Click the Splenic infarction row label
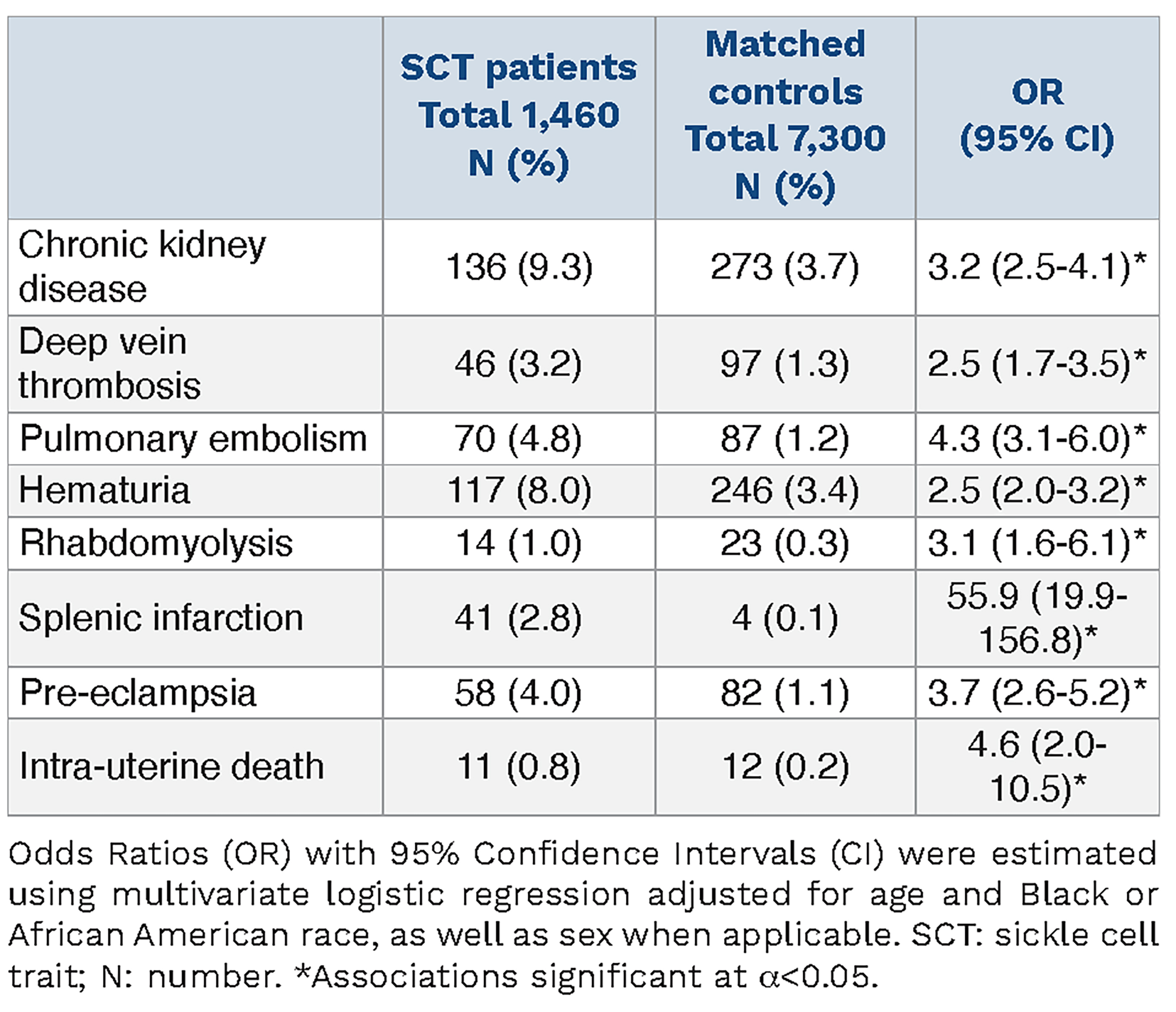Image resolution: width=1176 pixels, height=1012 pixels. coord(161,618)
